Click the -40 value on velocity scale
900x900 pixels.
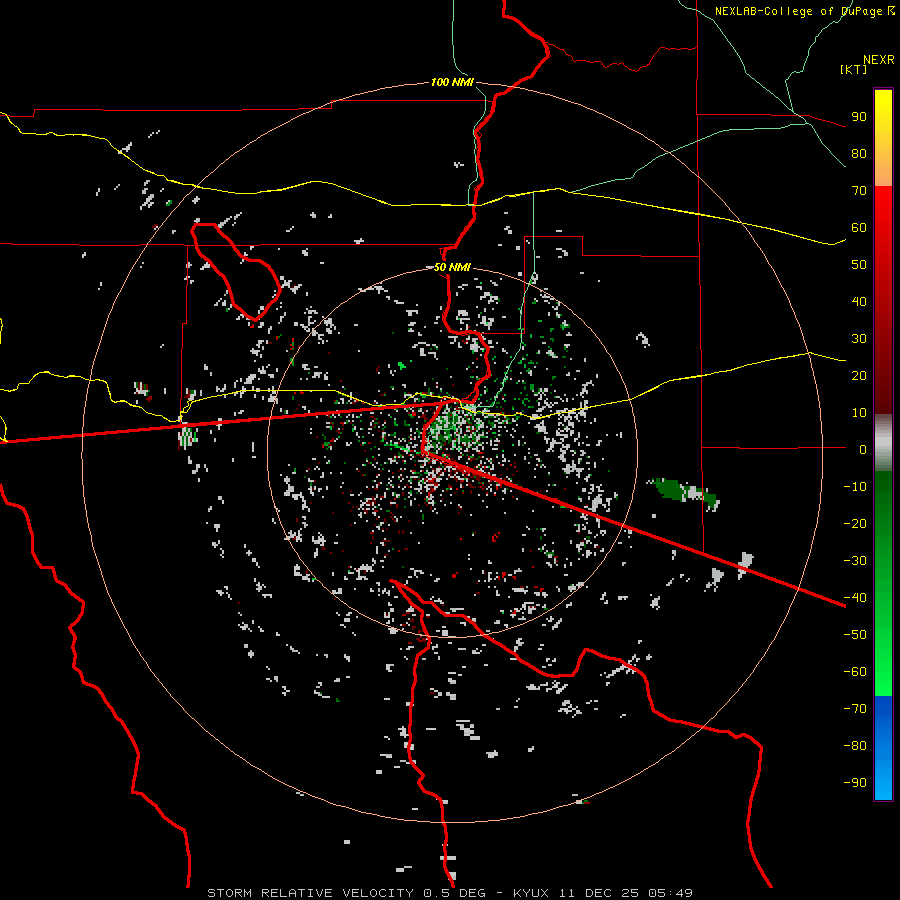855,598
